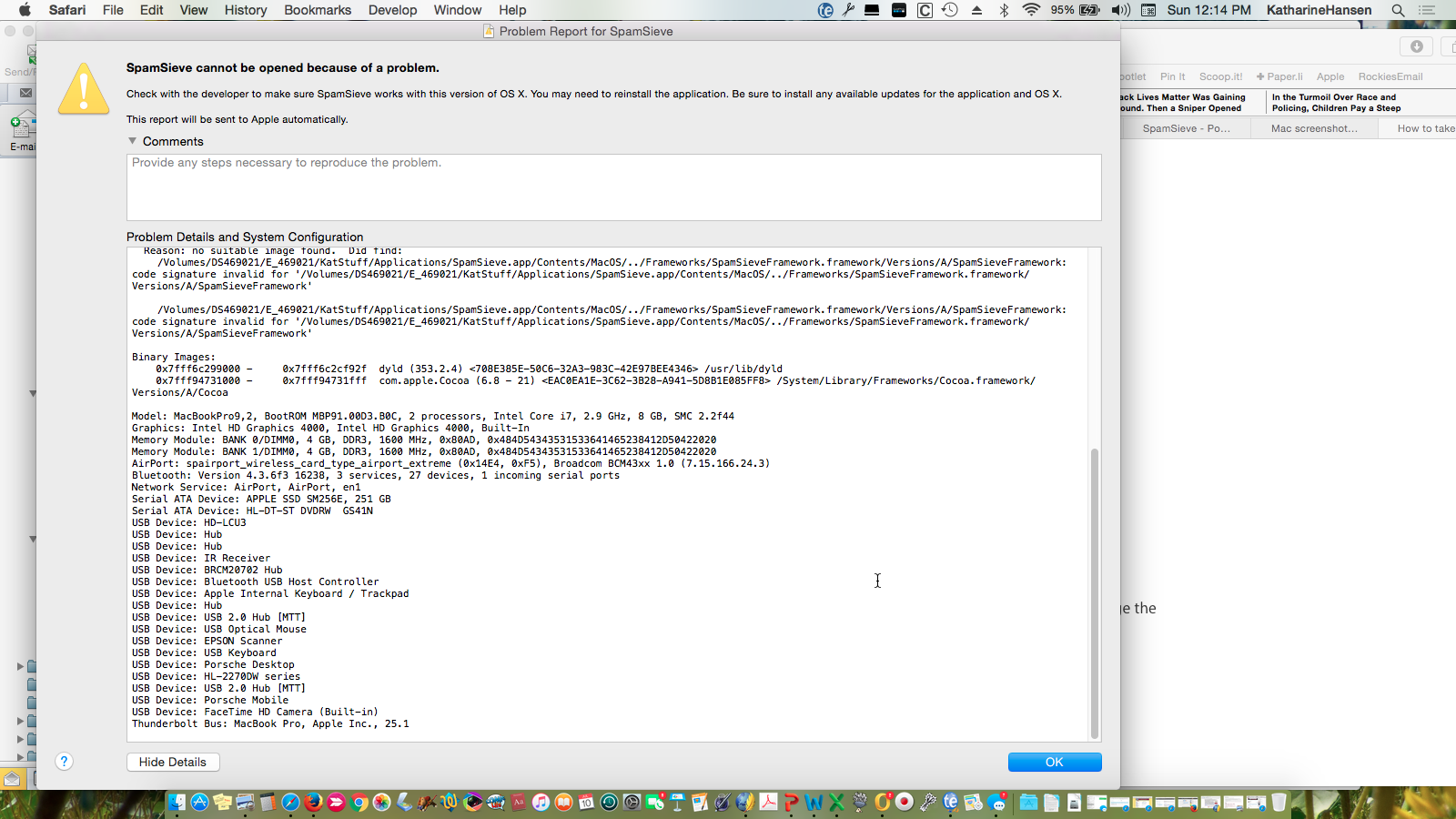Open Finder from the Dock
The height and width of the screenshot is (819, 1456).
(x=177, y=802)
